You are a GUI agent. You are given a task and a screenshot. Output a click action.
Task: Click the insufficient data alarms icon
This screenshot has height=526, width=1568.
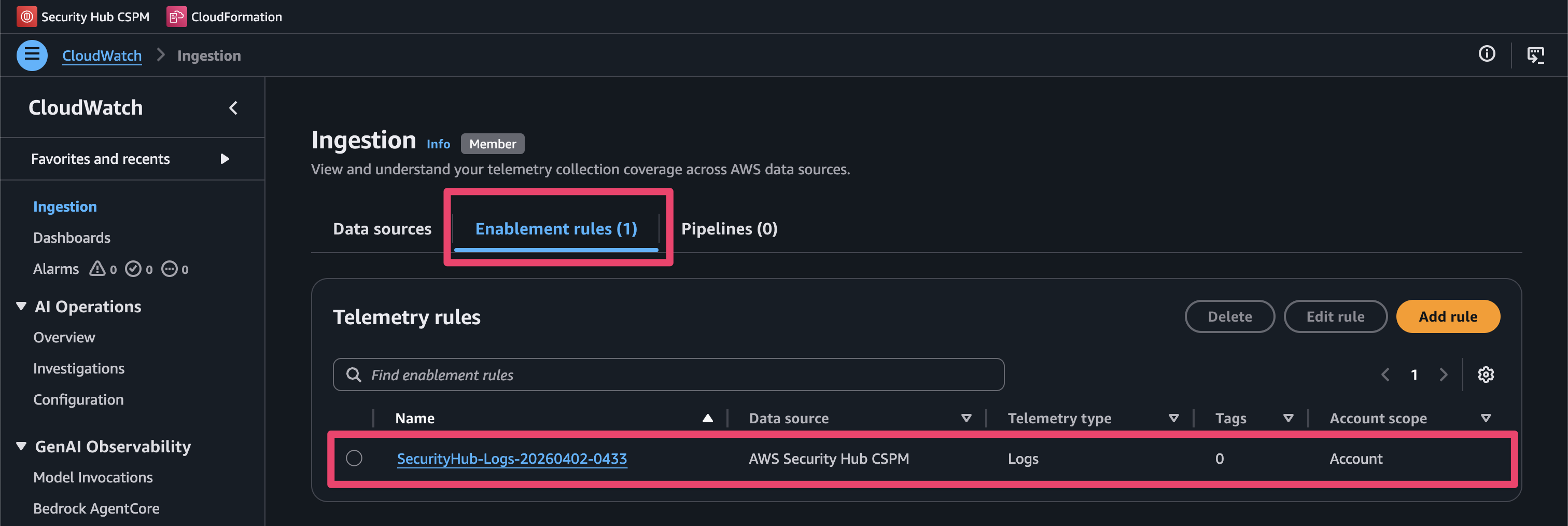point(169,269)
